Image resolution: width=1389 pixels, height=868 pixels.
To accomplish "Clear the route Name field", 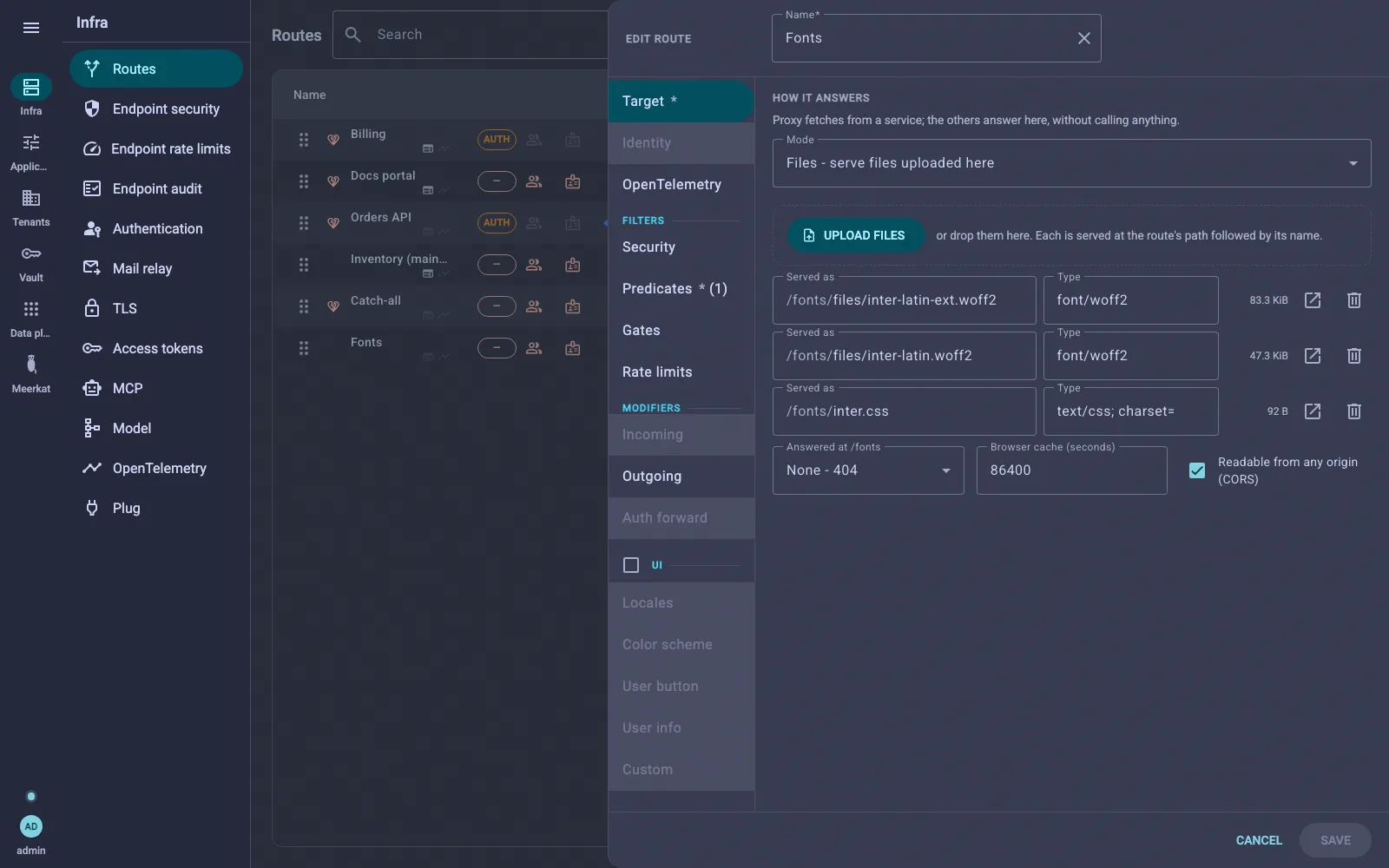I will tap(1084, 38).
